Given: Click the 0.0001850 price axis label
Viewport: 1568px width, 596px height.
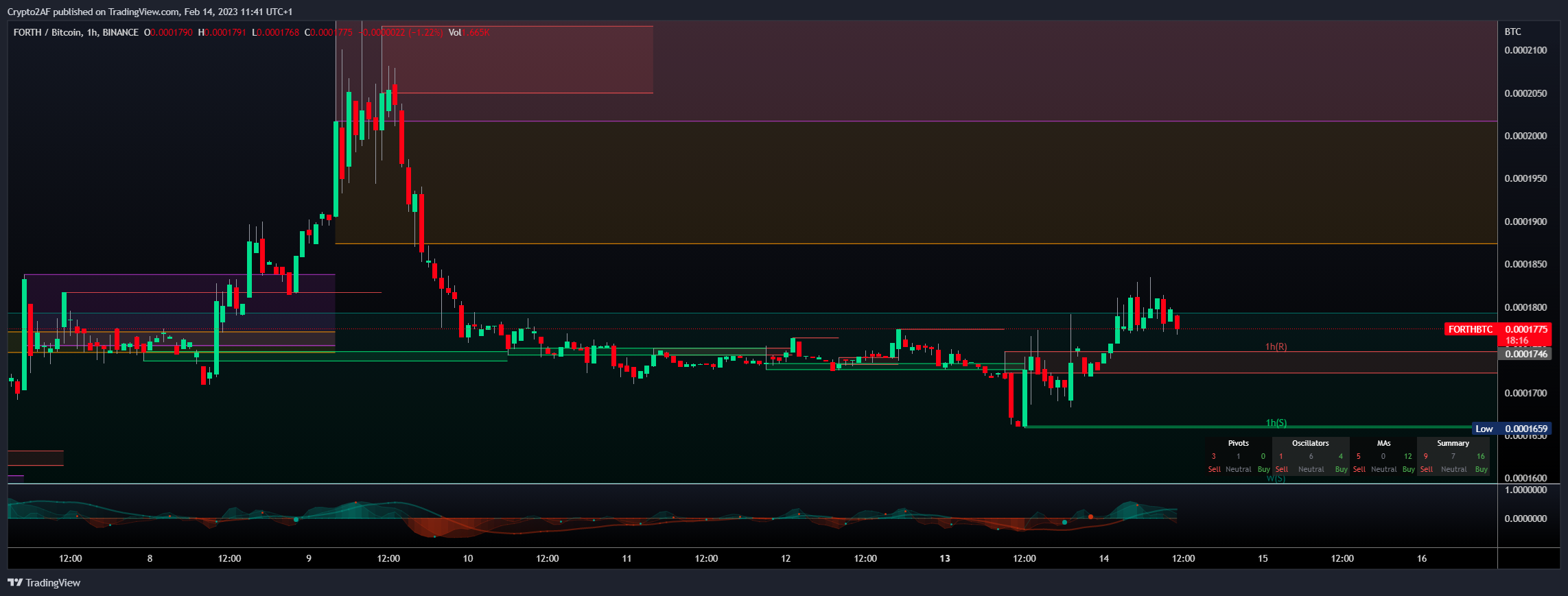Looking at the screenshot, I should (x=1525, y=264).
